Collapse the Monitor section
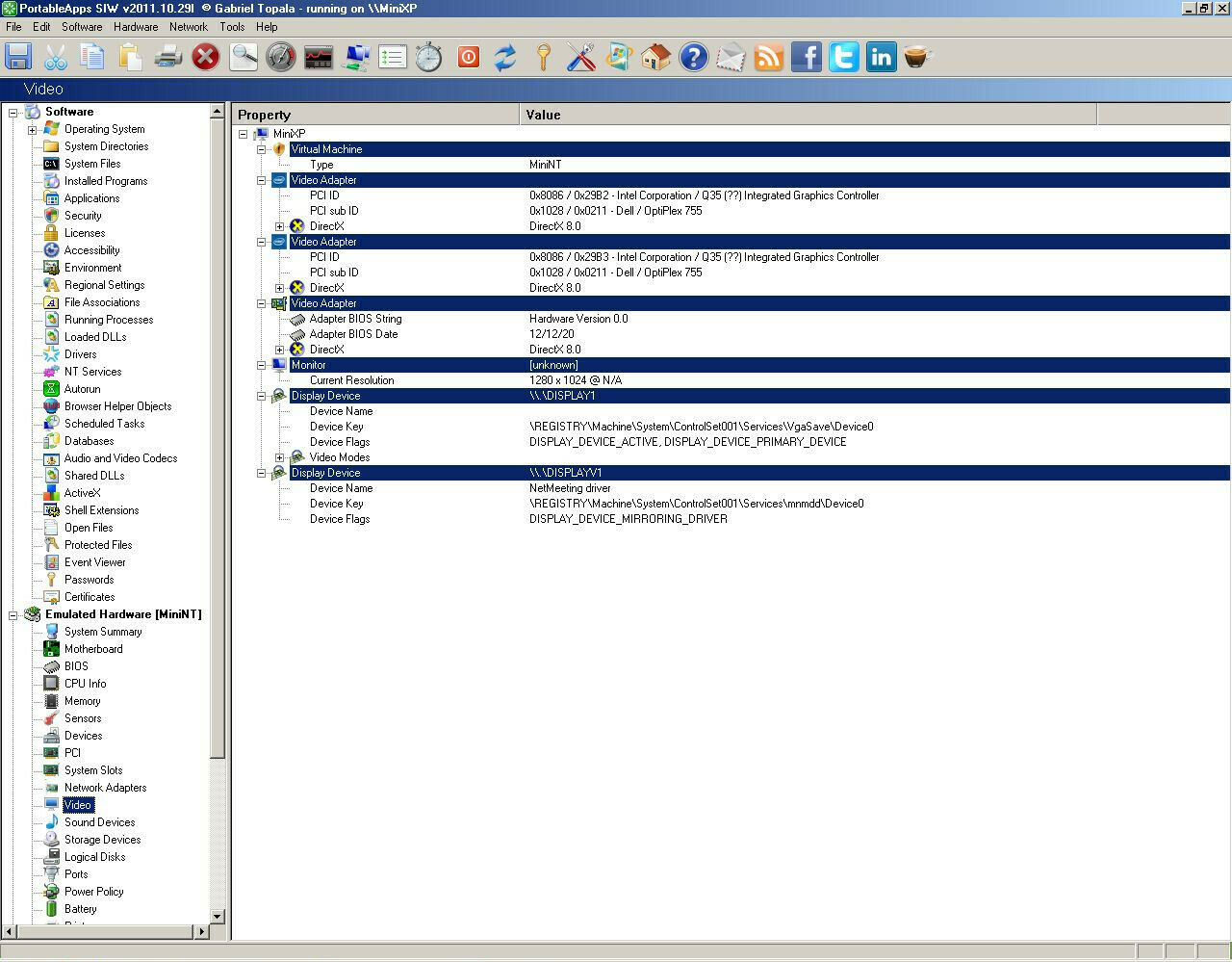Viewport: 1232px width, 962px height. click(x=261, y=365)
